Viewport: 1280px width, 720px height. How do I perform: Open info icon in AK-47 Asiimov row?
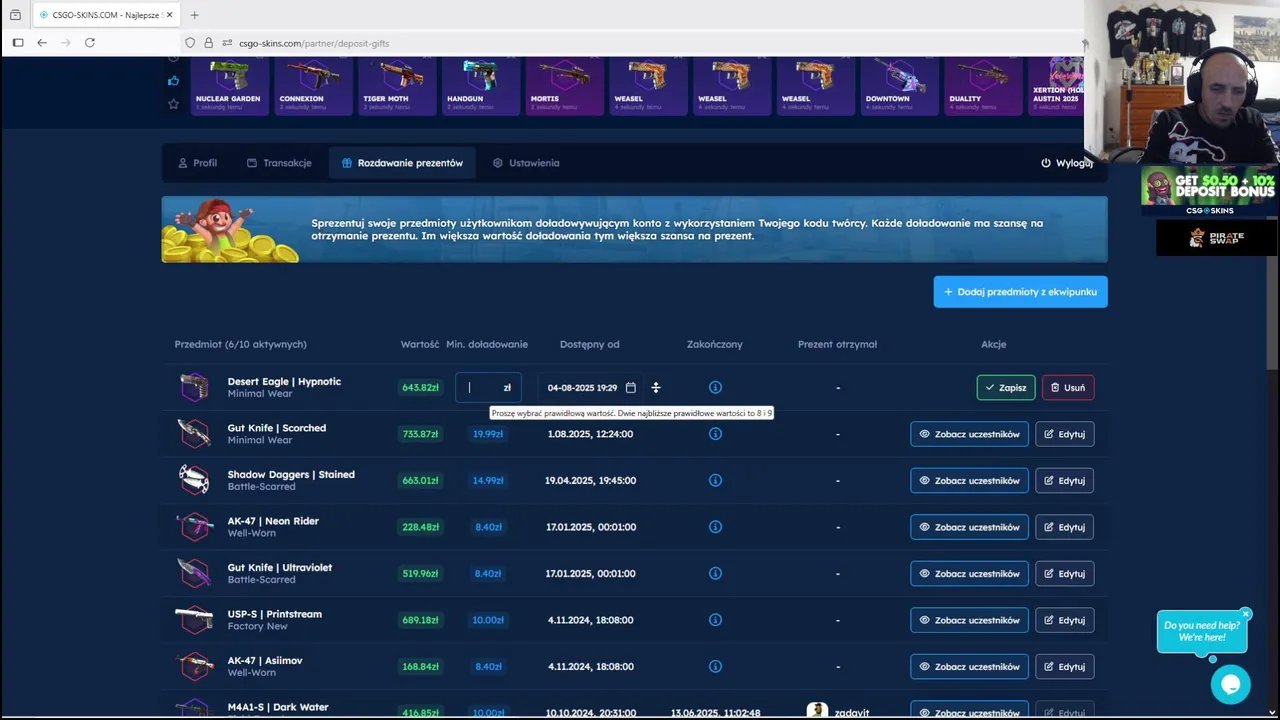tap(715, 667)
